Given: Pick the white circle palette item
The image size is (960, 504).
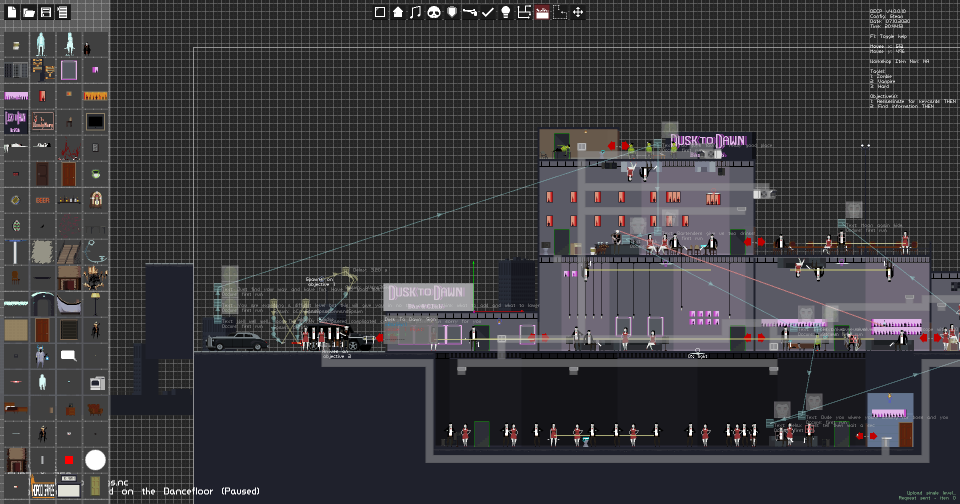Looking at the screenshot, I should coord(95,460).
